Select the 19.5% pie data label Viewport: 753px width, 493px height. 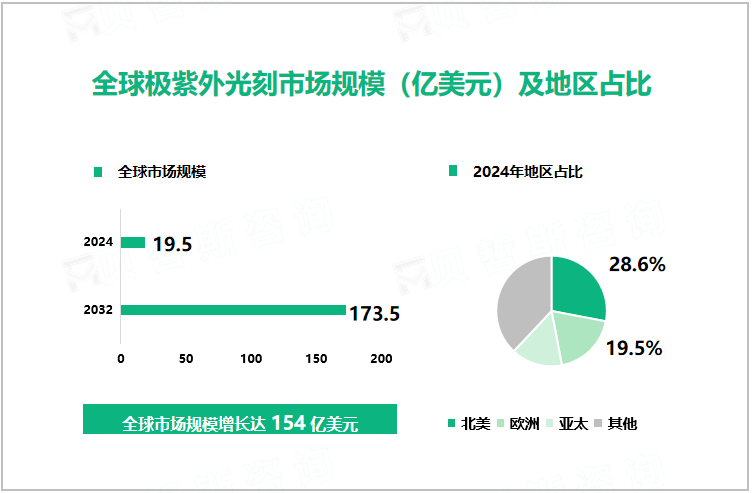[x=634, y=349]
